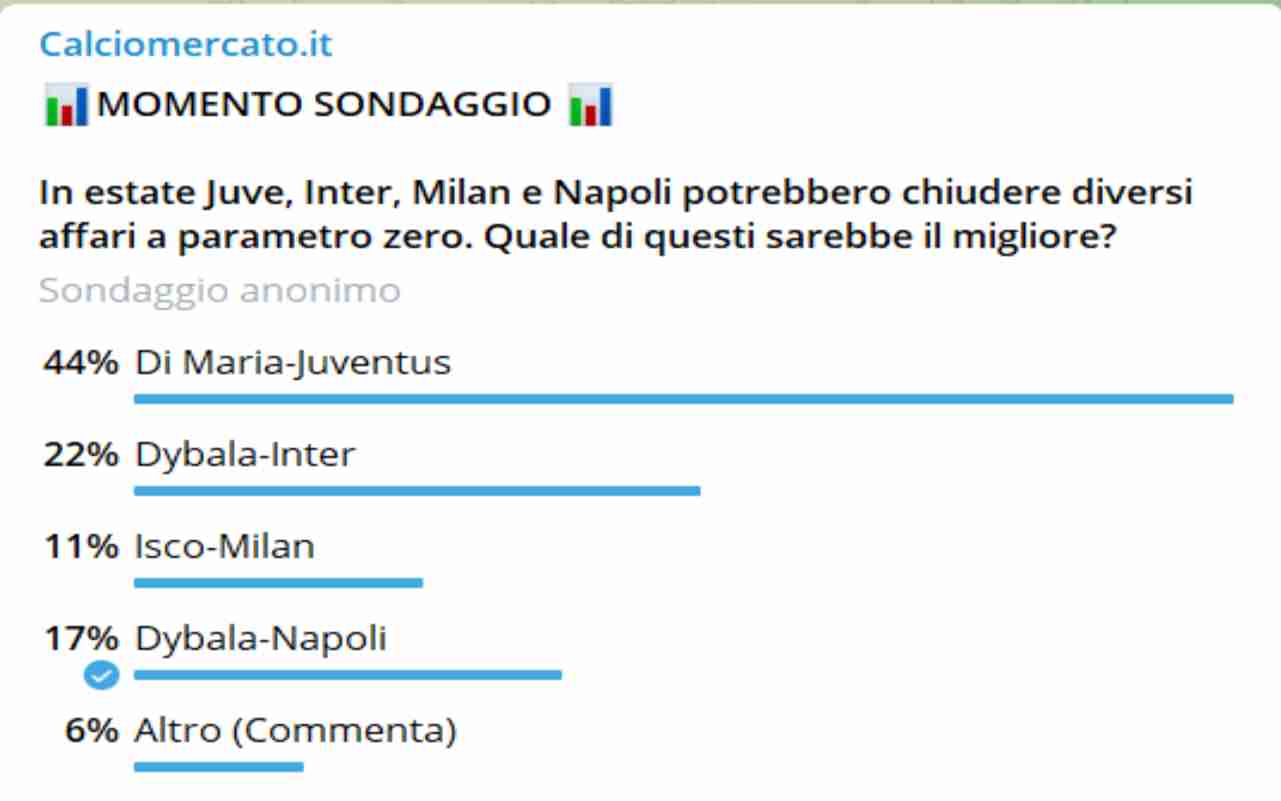Click the Calciomercato.it channel name
1281x801 pixels.
pyautogui.click(x=185, y=45)
